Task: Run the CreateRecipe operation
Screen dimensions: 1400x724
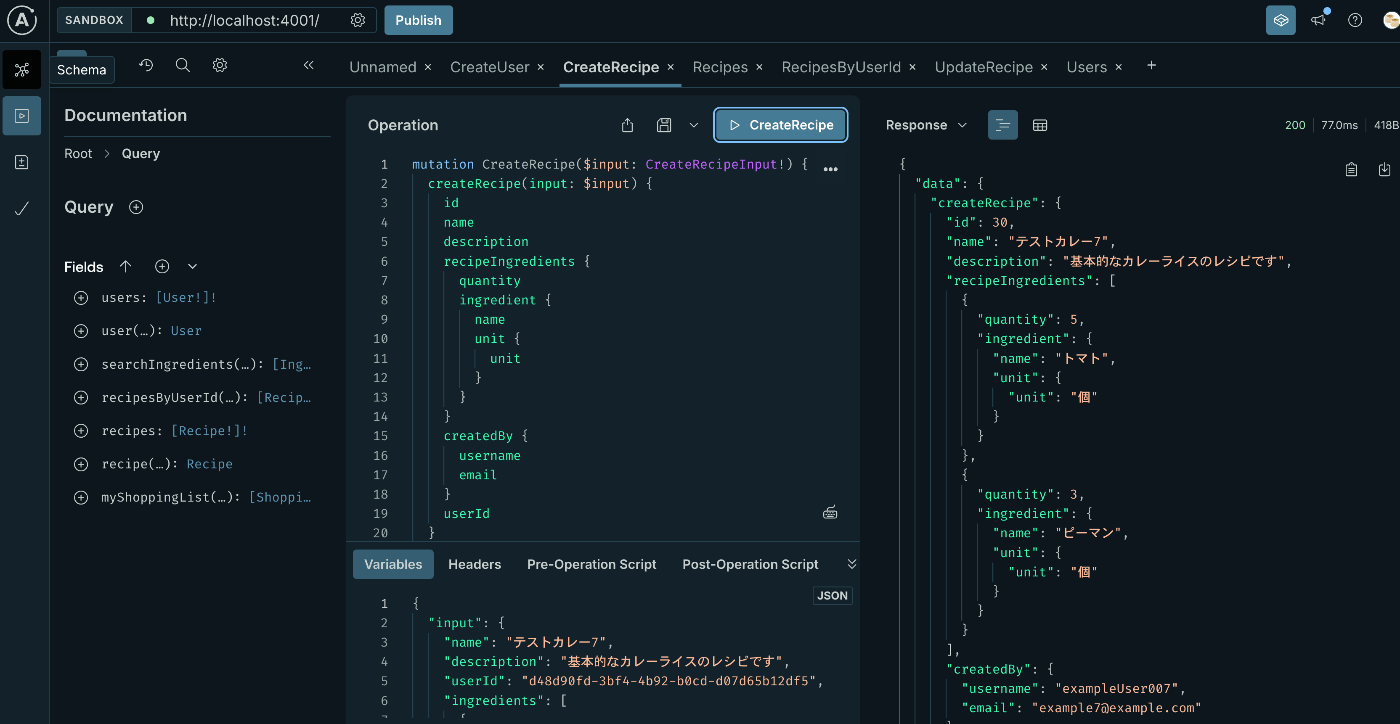Action: [781, 125]
